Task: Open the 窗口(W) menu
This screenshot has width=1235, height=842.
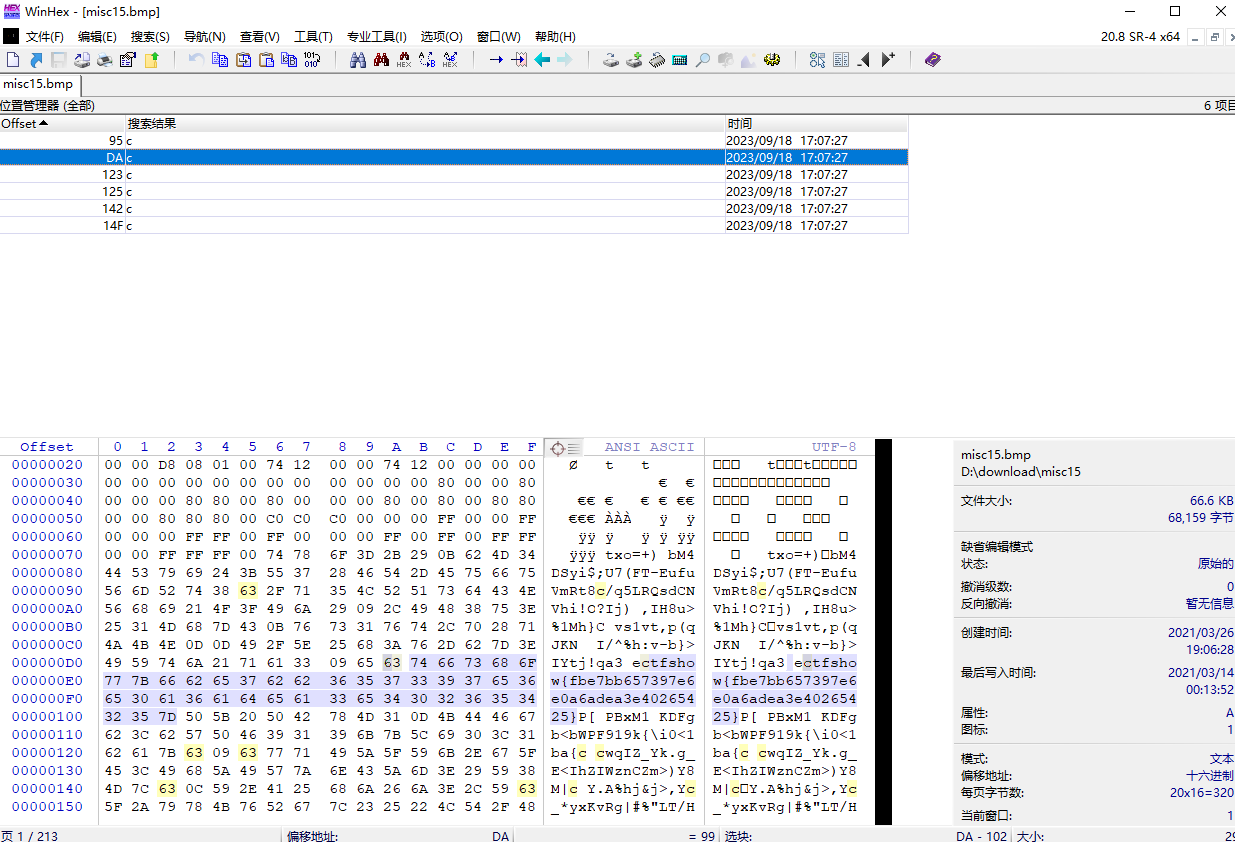Action: 499,37
